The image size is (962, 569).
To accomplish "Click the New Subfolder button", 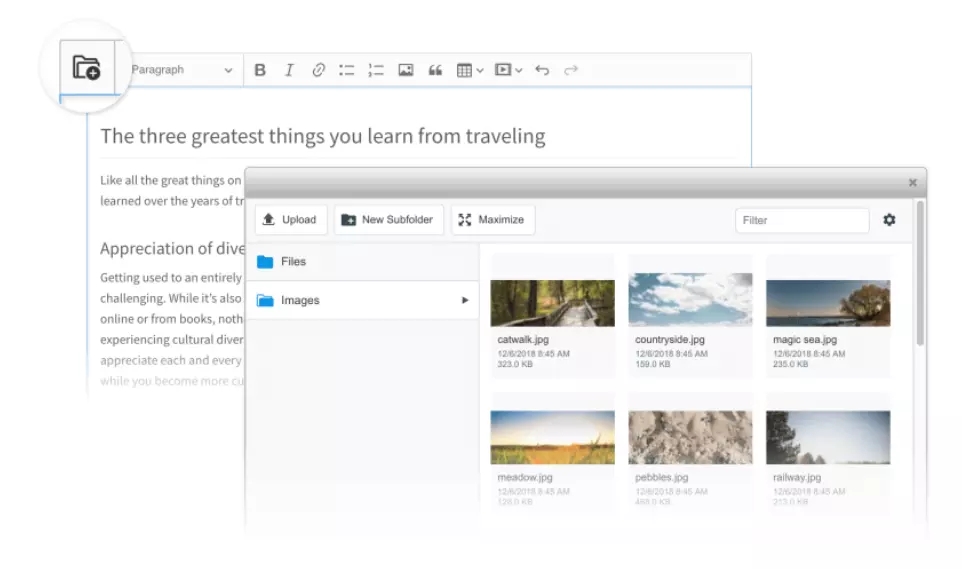I will [x=388, y=220].
